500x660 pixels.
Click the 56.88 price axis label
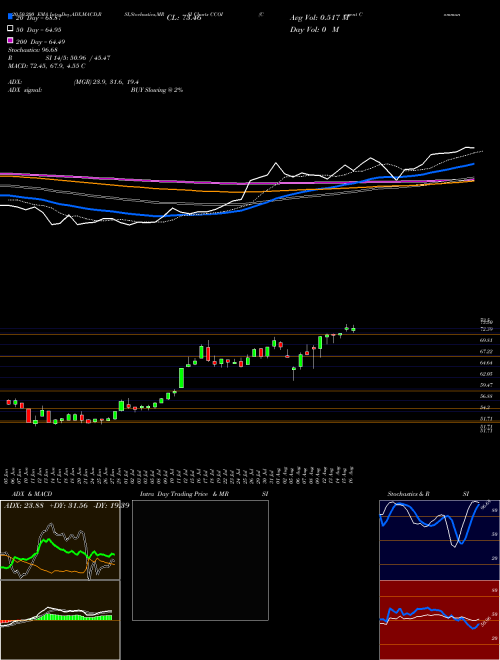tap(486, 396)
